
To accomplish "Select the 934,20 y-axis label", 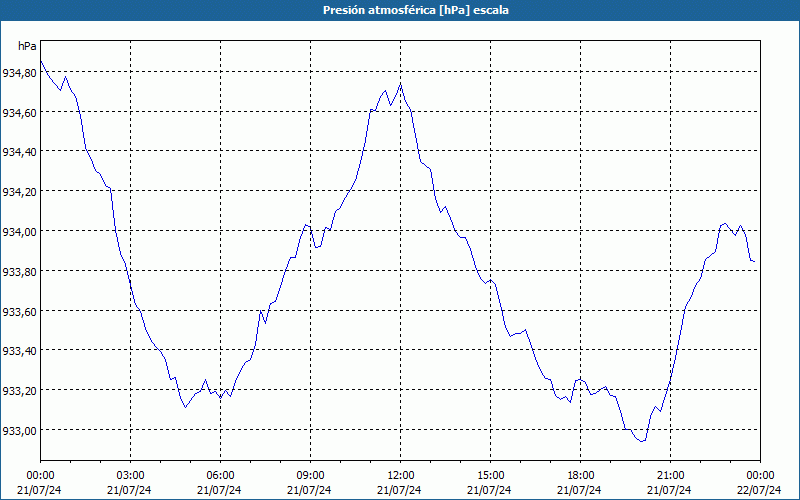I will pyautogui.click(x=20, y=192).
